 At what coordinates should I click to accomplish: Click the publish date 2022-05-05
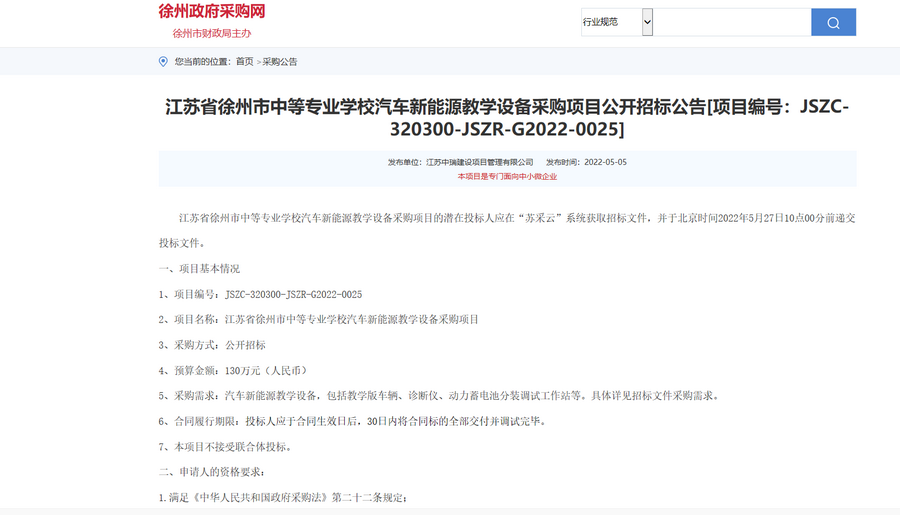[x=605, y=162]
